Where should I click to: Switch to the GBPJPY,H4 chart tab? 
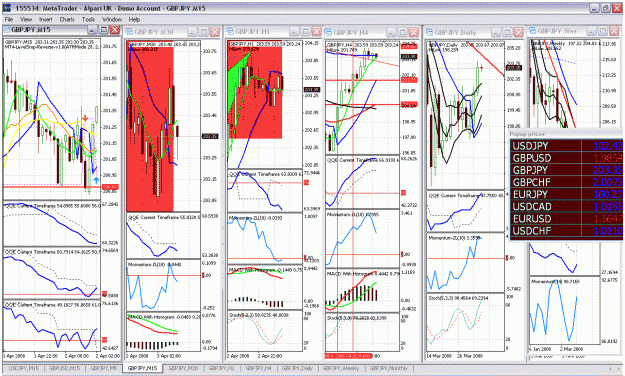tap(259, 368)
